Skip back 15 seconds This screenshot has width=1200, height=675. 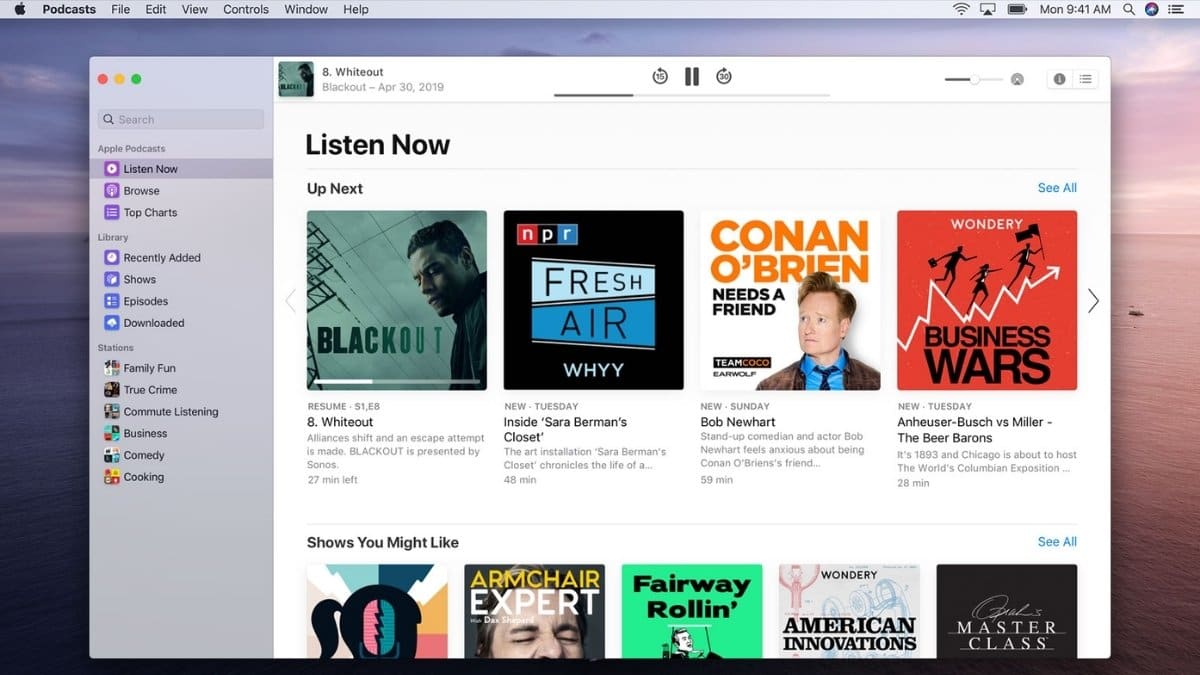[x=660, y=77]
